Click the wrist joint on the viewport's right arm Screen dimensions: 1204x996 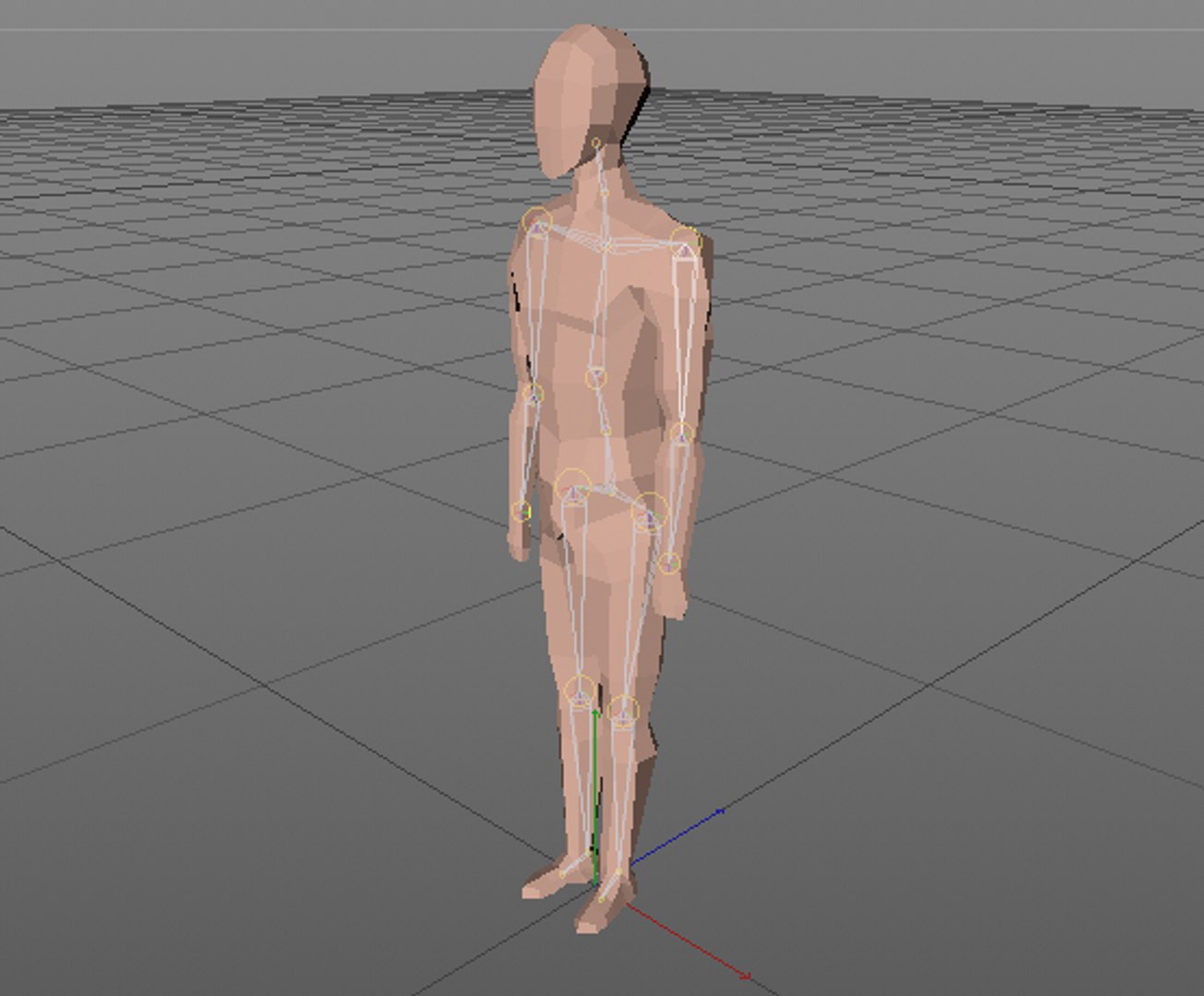669,563
